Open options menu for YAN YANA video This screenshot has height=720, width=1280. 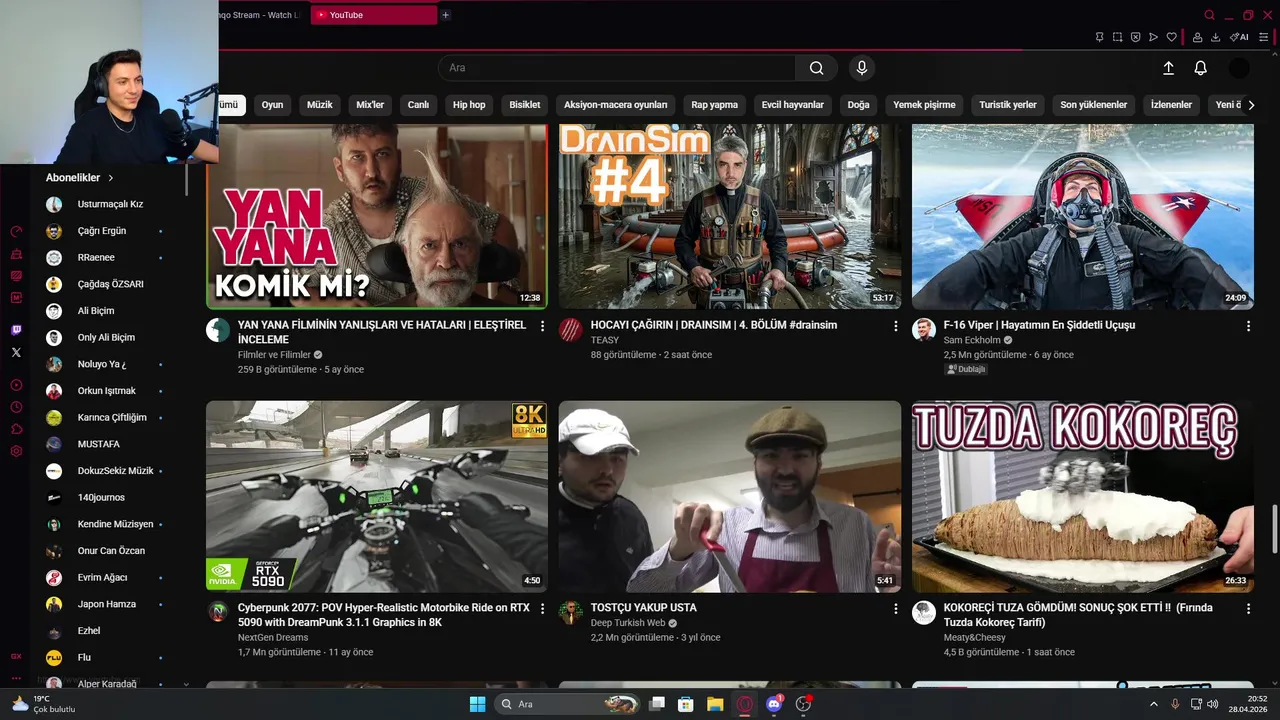(x=543, y=326)
